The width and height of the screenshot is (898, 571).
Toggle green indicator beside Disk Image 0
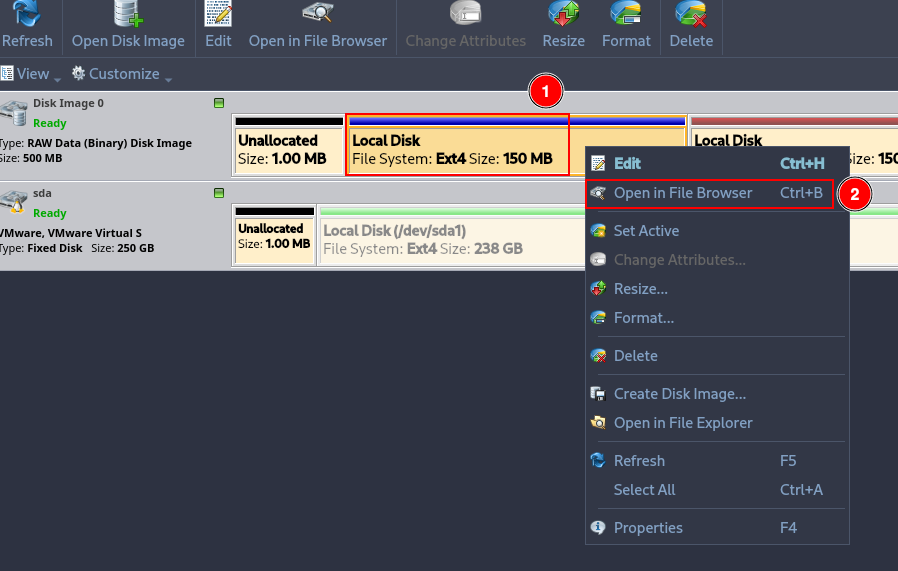(219, 103)
